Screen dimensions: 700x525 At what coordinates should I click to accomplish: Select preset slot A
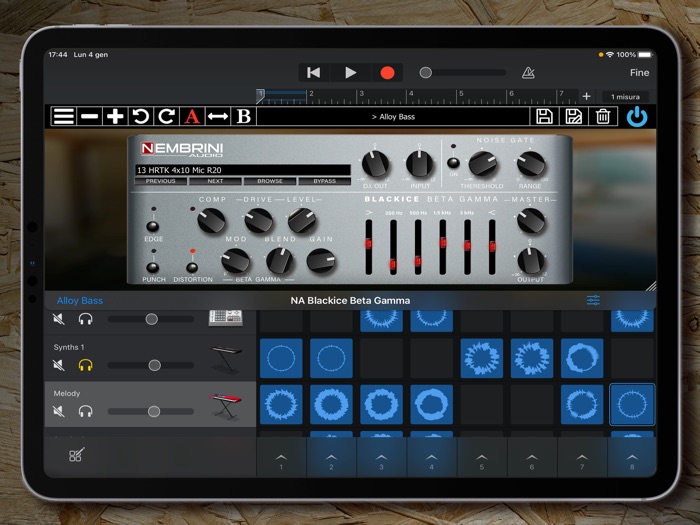(192, 117)
